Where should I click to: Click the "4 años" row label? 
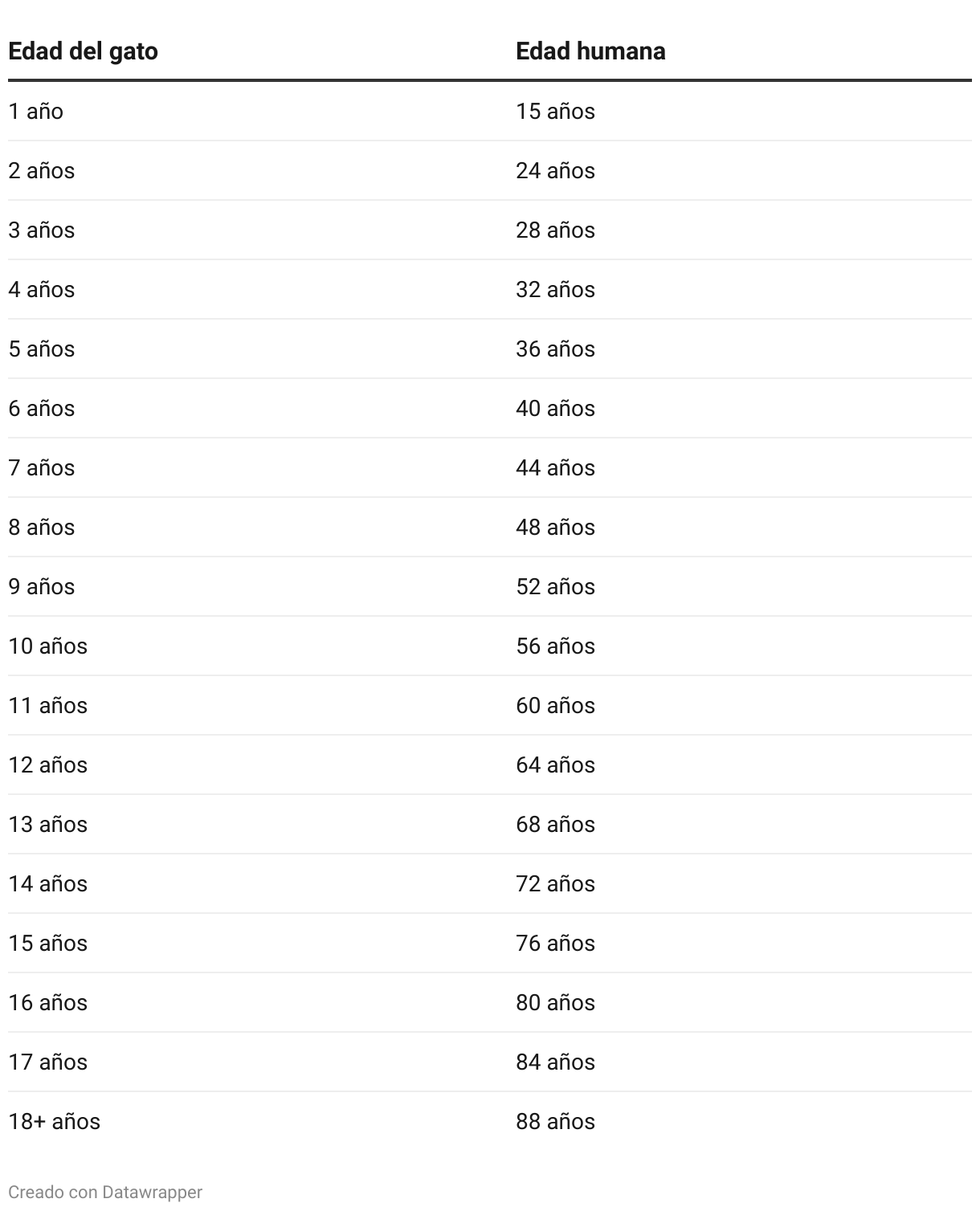pos(42,290)
